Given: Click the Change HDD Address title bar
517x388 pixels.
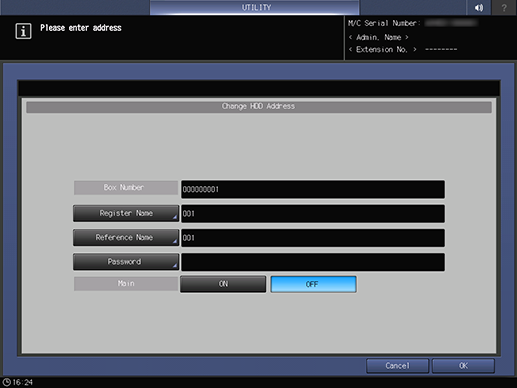Looking at the screenshot, I should coord(259,107).
